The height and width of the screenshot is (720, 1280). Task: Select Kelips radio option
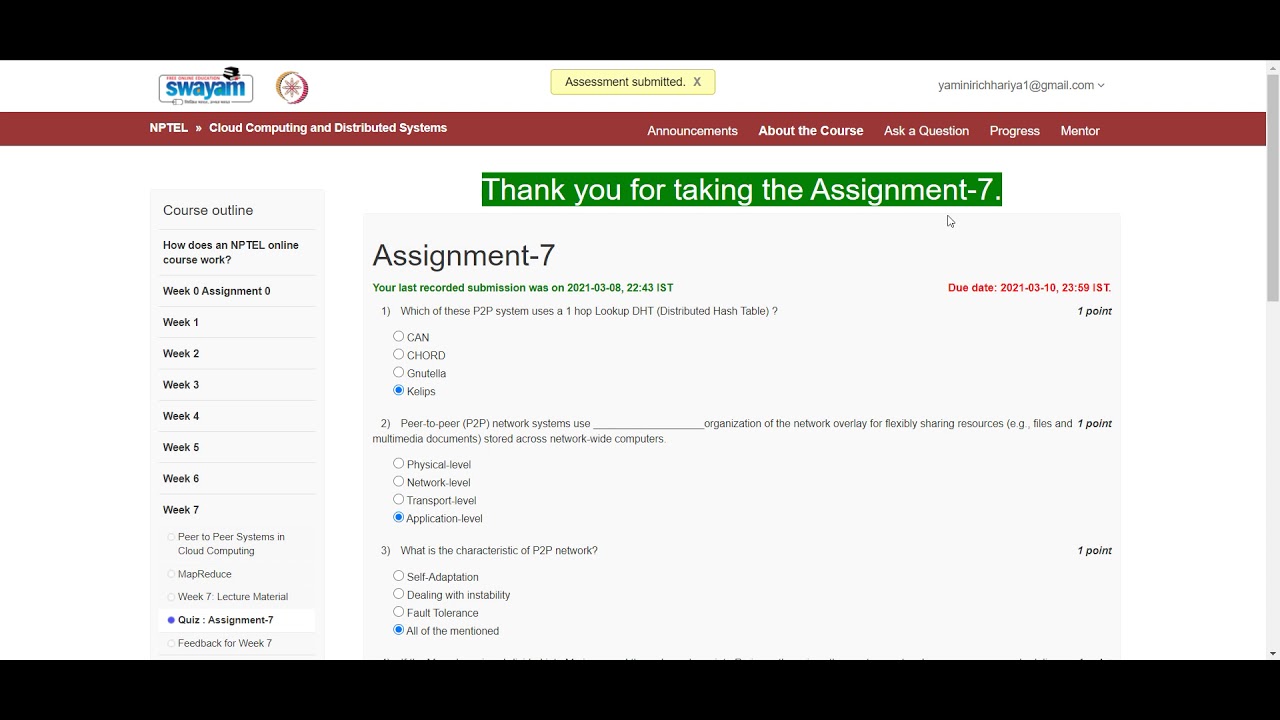coord(398,390)
